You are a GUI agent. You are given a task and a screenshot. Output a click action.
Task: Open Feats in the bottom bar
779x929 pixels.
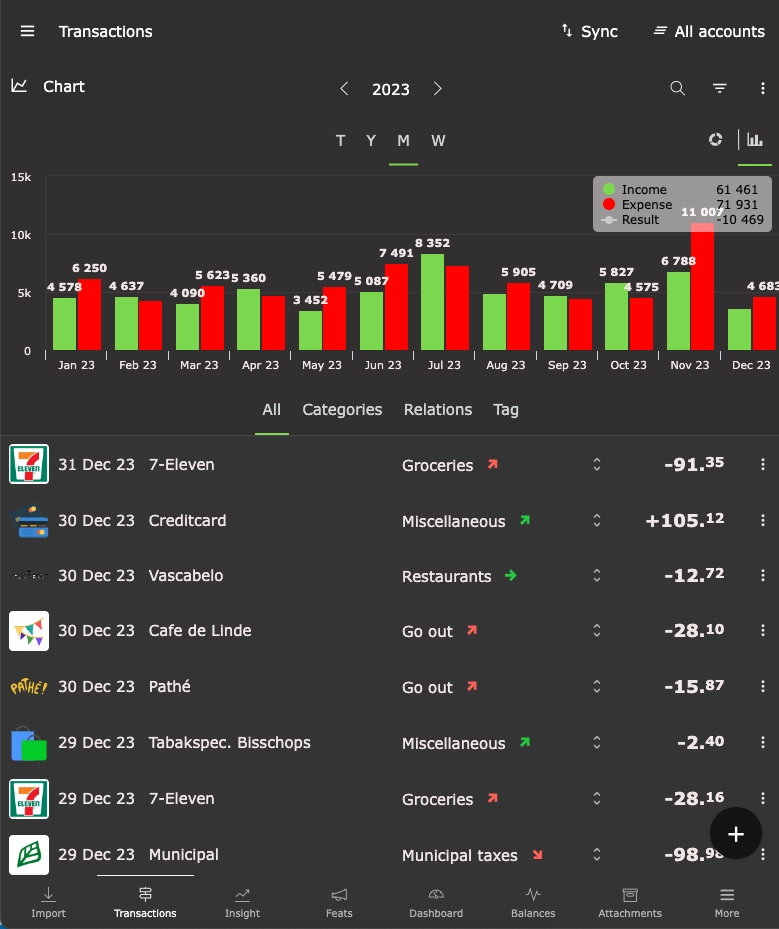[x=339, y=901]
